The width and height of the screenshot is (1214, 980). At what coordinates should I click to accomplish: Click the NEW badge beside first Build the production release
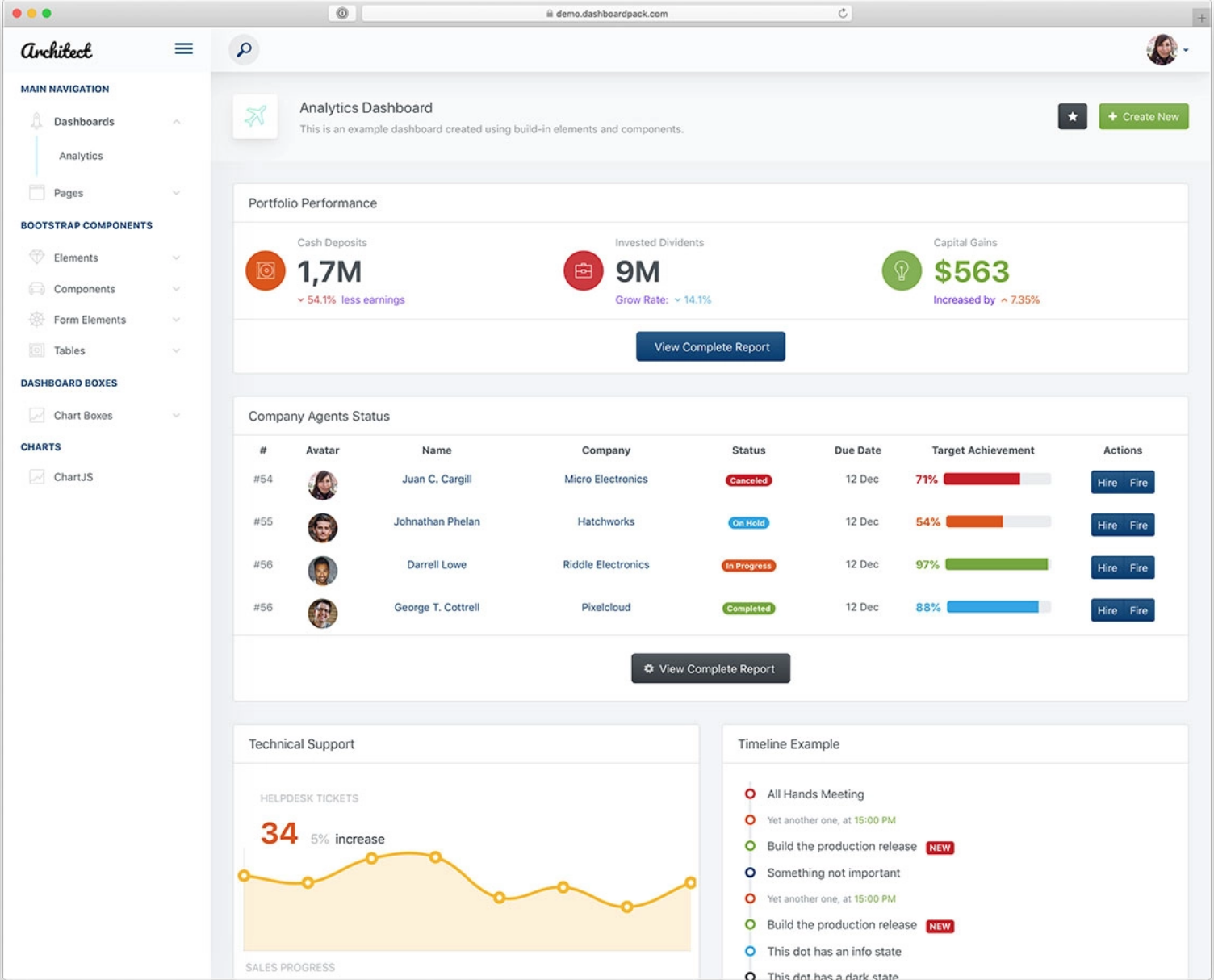(940, 848)
